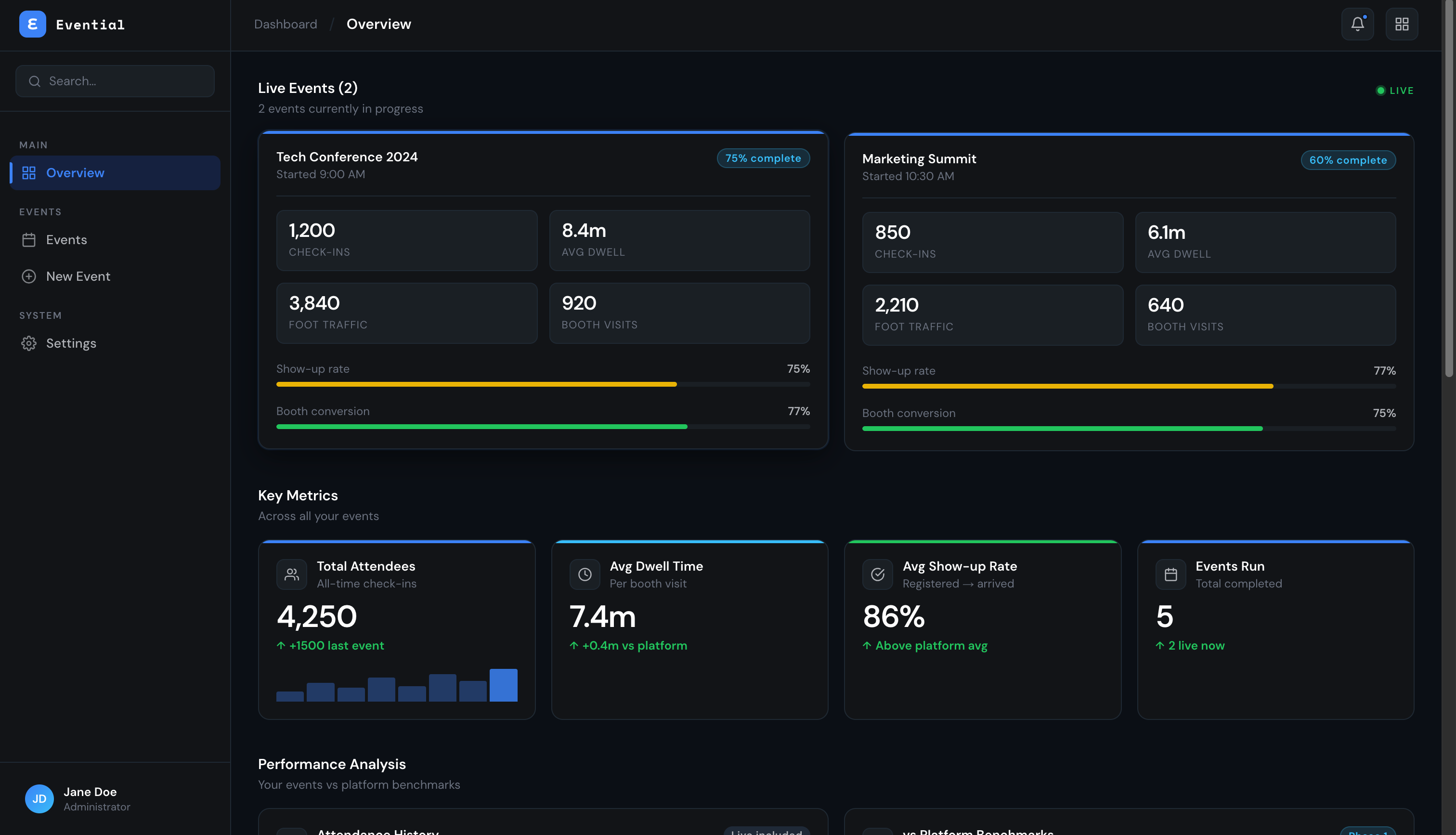This screenshot has width=1456, height=835.
Task: Click the 3,840 foot traffic tile
Action: (407, 313)
